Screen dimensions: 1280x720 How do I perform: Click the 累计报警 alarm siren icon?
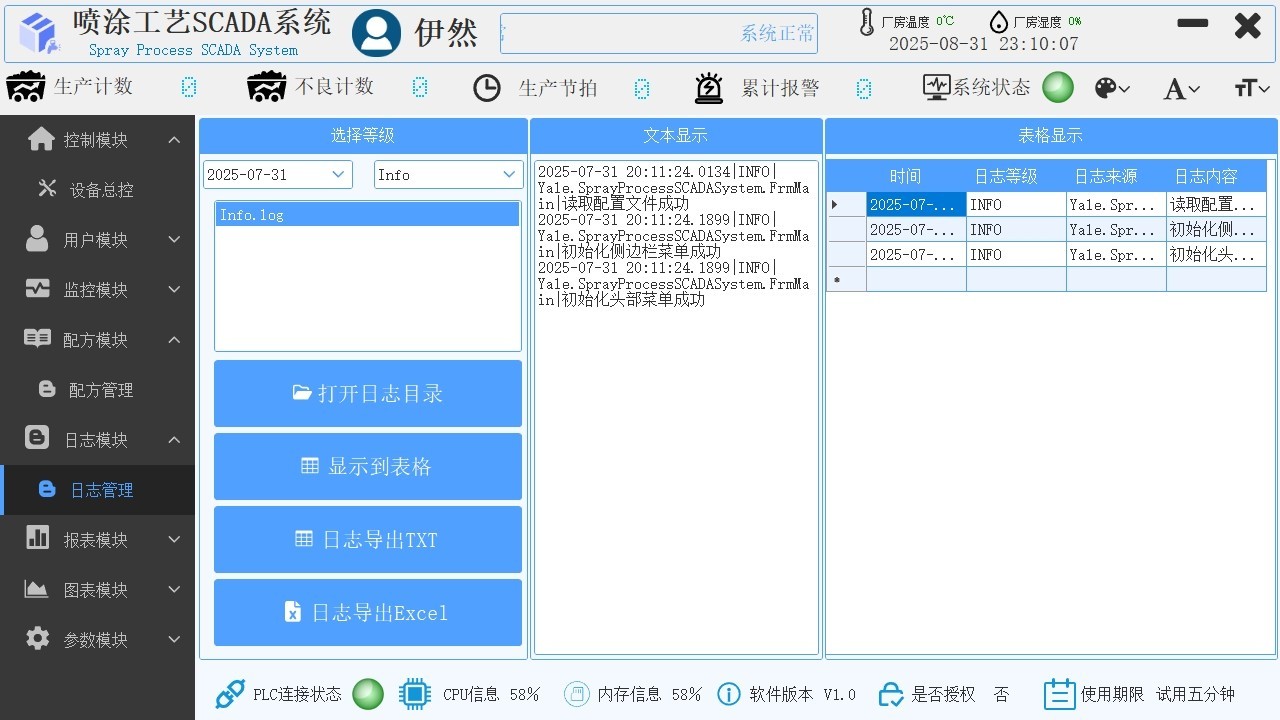pos(709,88)
